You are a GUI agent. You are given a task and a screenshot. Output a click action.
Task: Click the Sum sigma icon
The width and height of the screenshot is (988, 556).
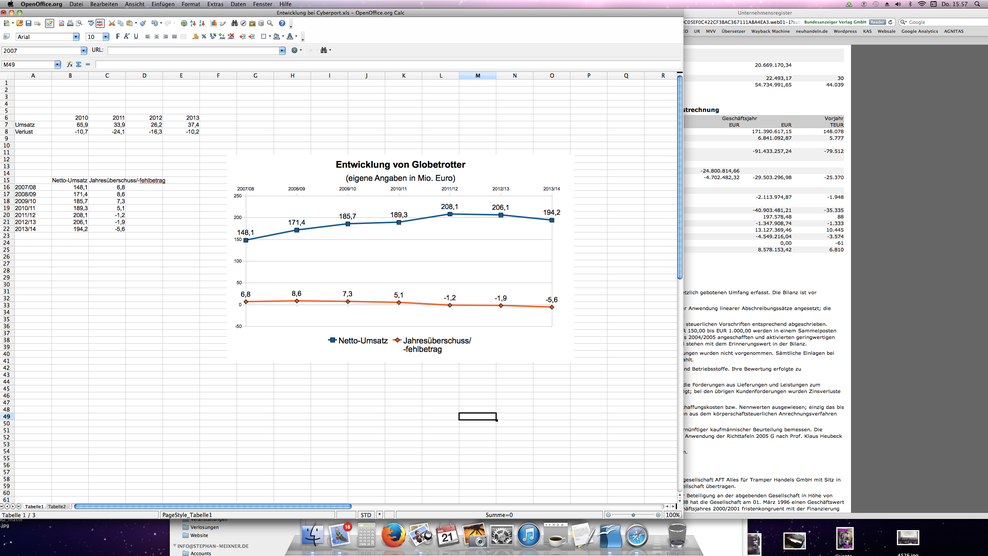pos(78,64)
